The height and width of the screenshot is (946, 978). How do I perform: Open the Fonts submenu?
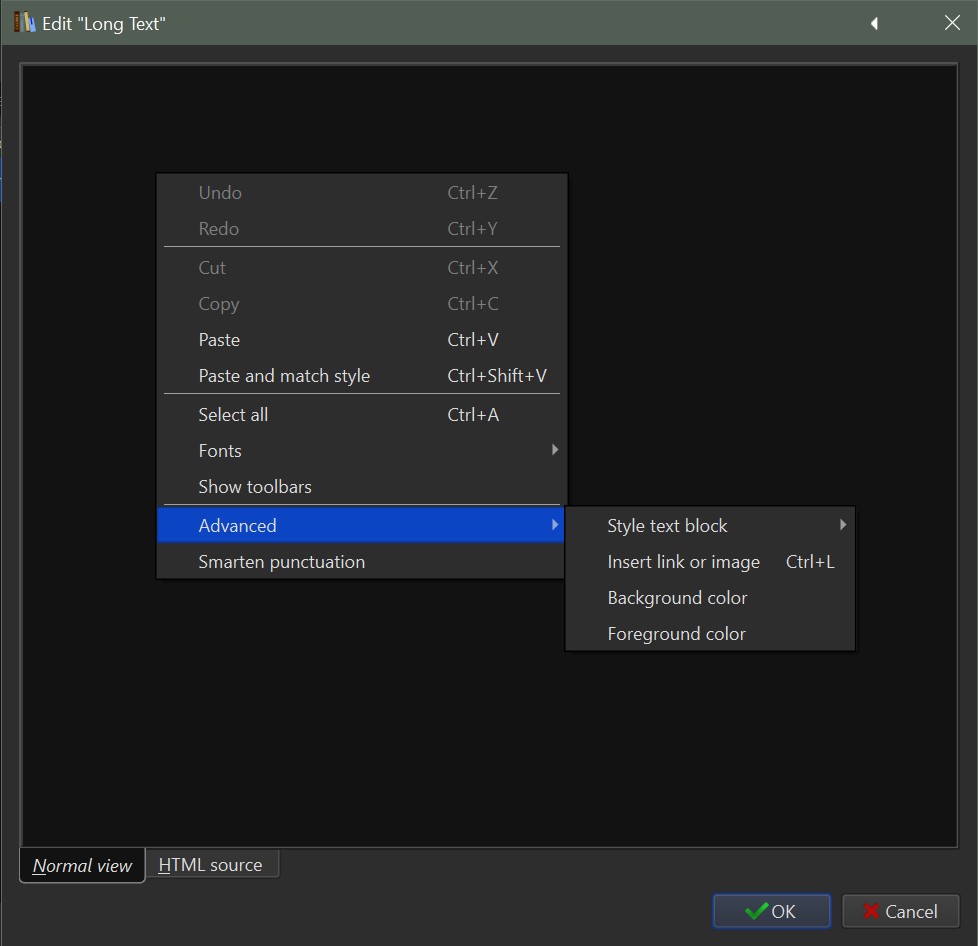coord(361,451)
